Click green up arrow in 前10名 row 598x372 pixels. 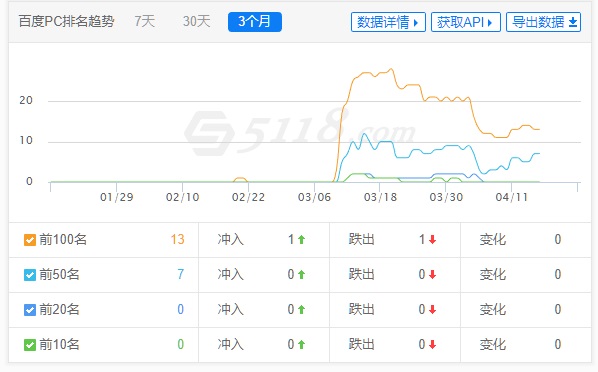(x=301, y=345)
